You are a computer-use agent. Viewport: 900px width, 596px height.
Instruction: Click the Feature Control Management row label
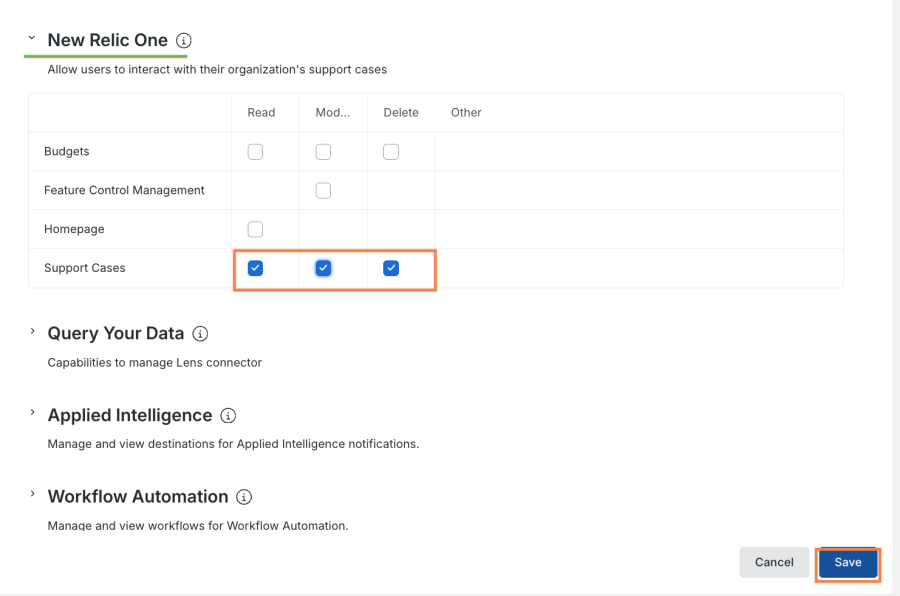point(124,190)
